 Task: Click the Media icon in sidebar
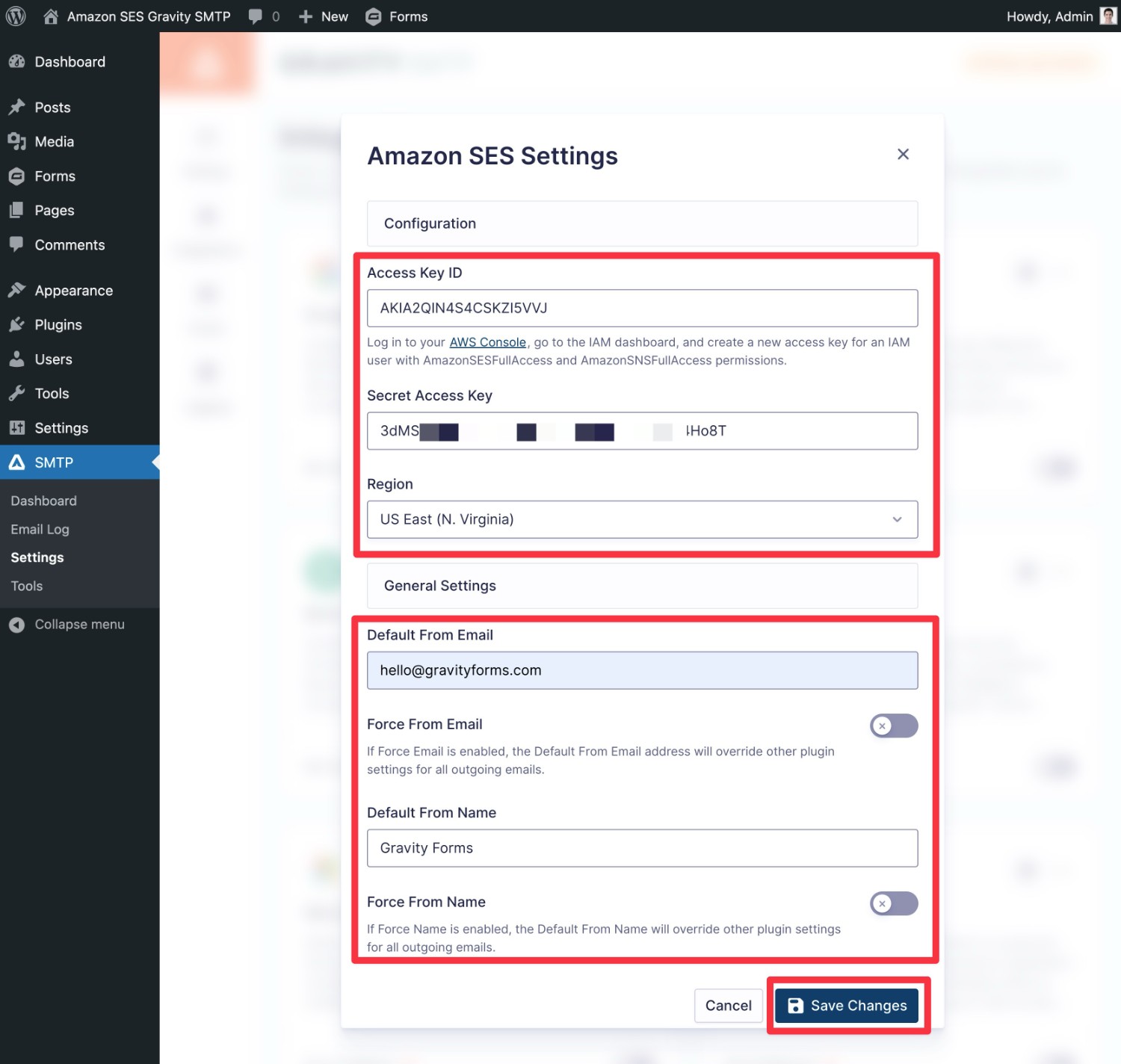(x=16, y=141)
